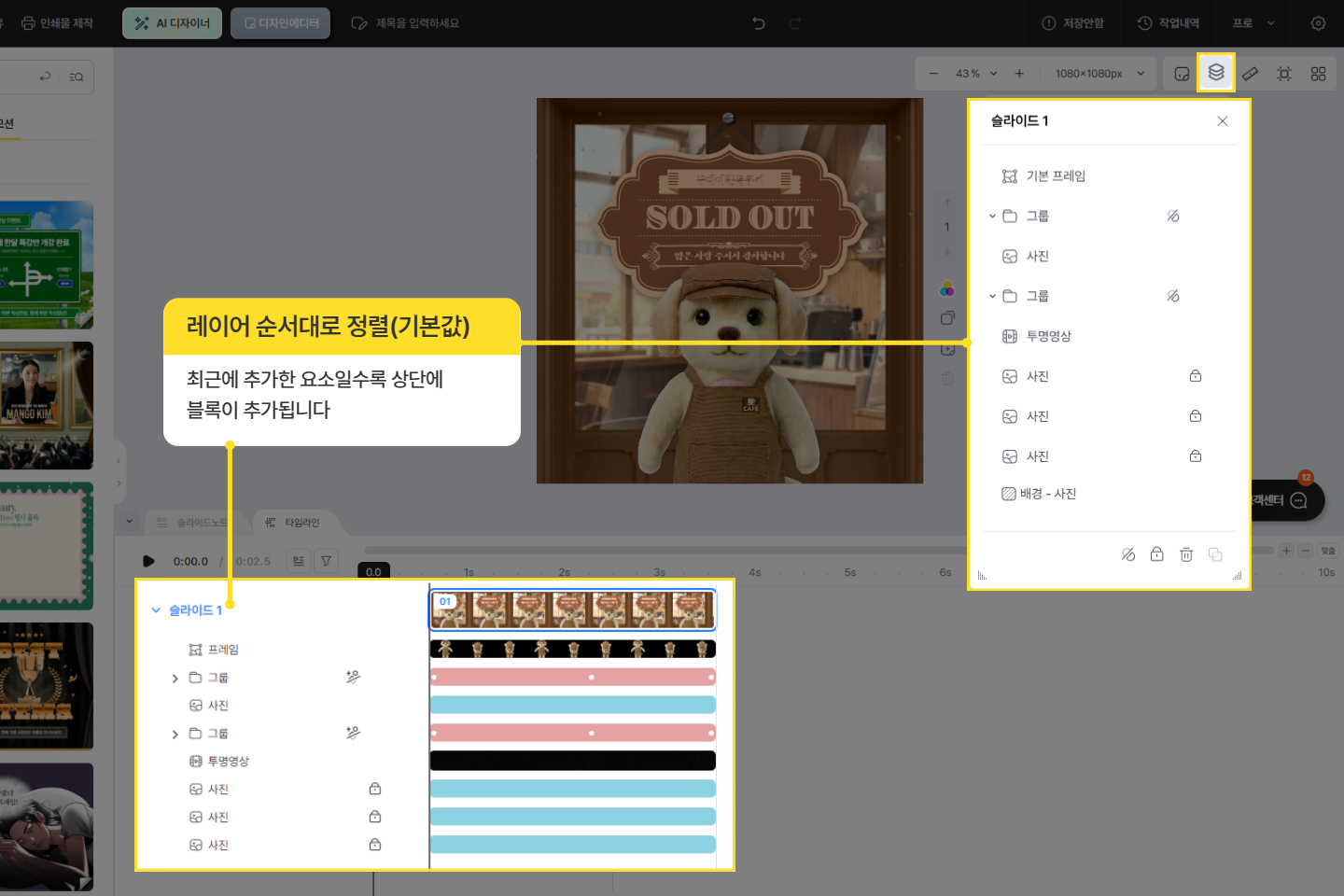1344x896 pixels.
Task: Click the ruler tool icon
Action: click(1250, 74)
